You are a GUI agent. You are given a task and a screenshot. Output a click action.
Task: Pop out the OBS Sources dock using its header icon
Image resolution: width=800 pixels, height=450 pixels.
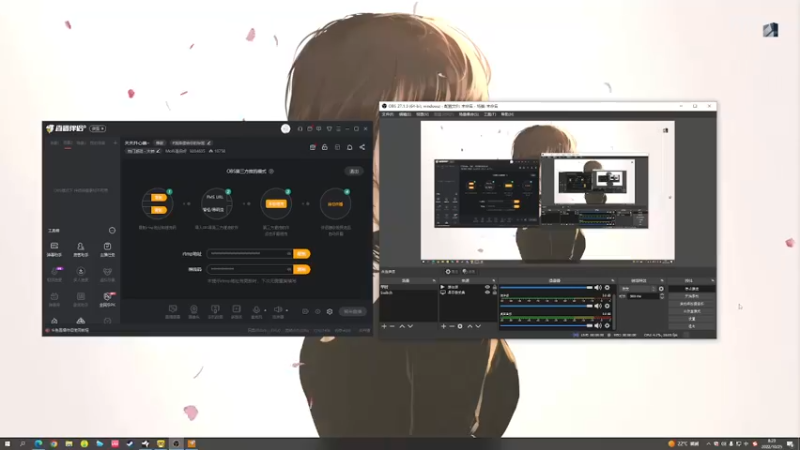(x=493, y=281)
